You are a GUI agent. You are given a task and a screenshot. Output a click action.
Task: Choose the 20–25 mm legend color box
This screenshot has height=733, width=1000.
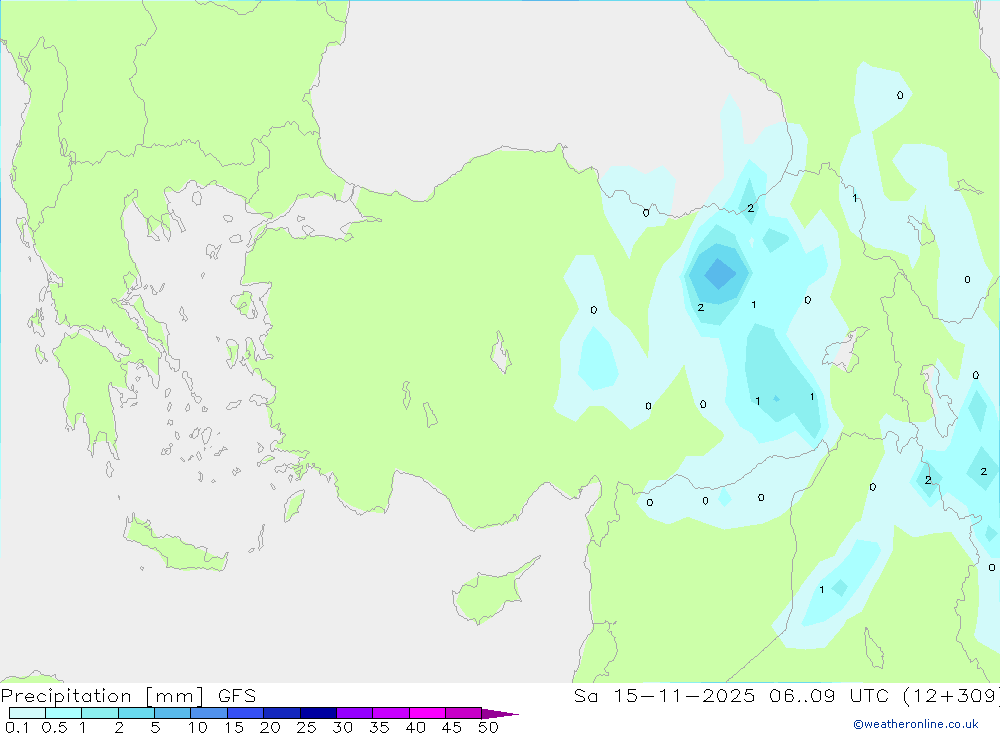(x=282, y=713)
